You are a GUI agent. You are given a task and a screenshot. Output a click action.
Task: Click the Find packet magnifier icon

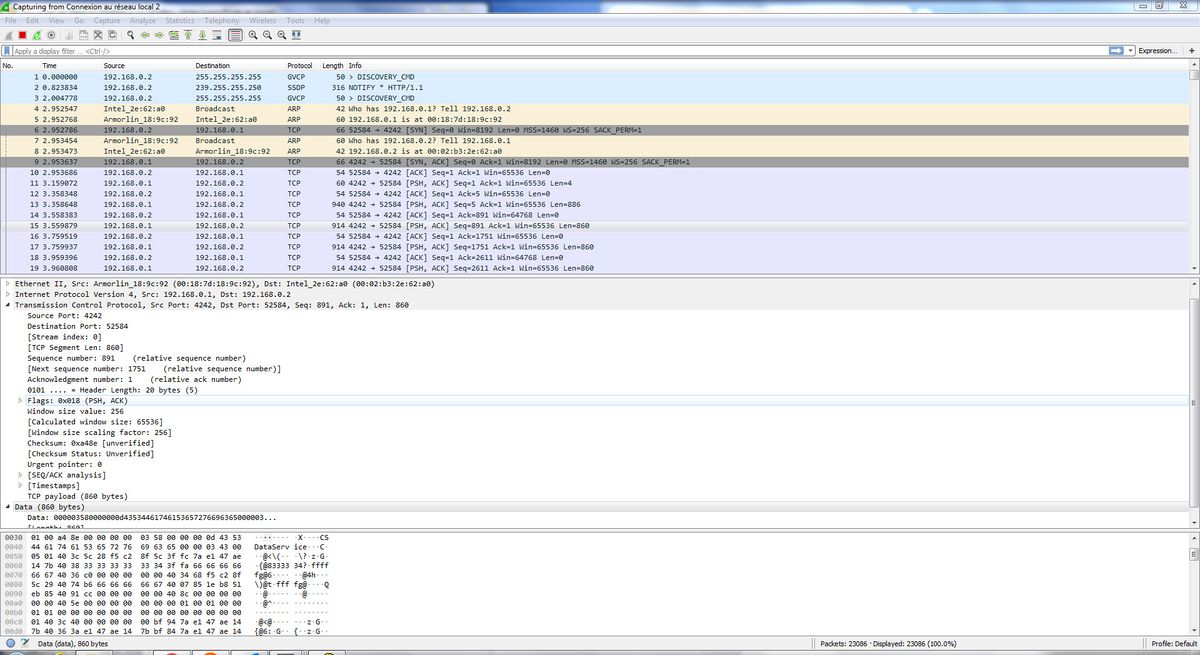click(x=131, y=35)
